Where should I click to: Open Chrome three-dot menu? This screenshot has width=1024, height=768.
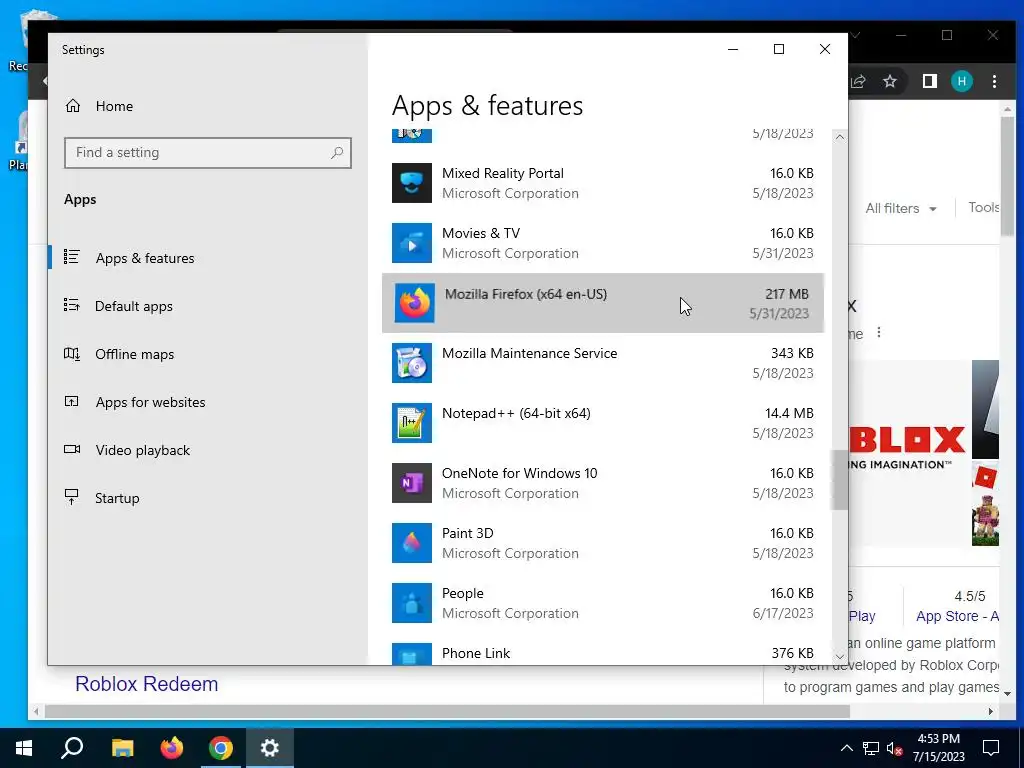(994, 81)
